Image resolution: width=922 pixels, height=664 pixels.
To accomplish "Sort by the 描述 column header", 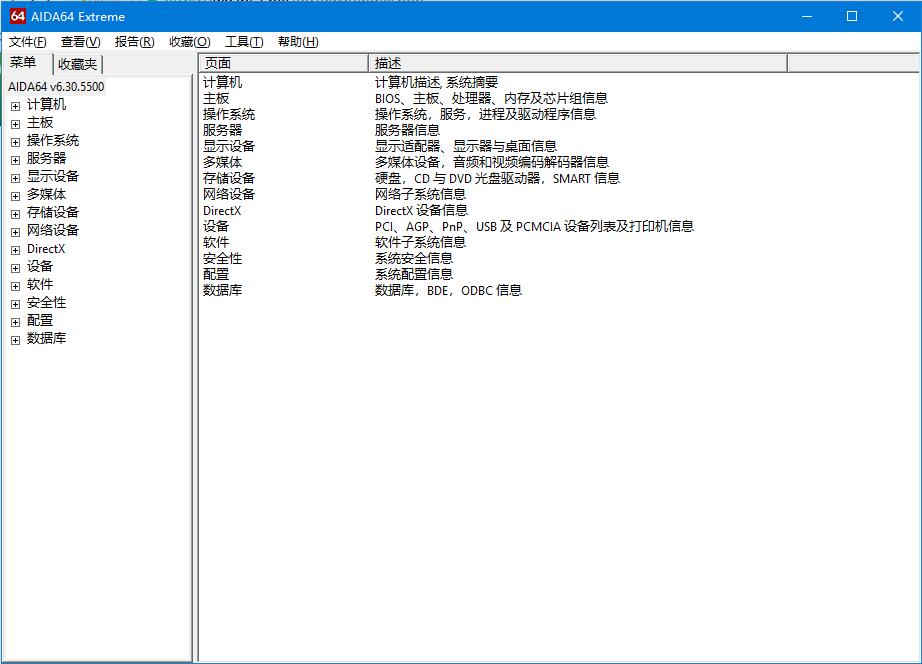I will coord(578,63).
